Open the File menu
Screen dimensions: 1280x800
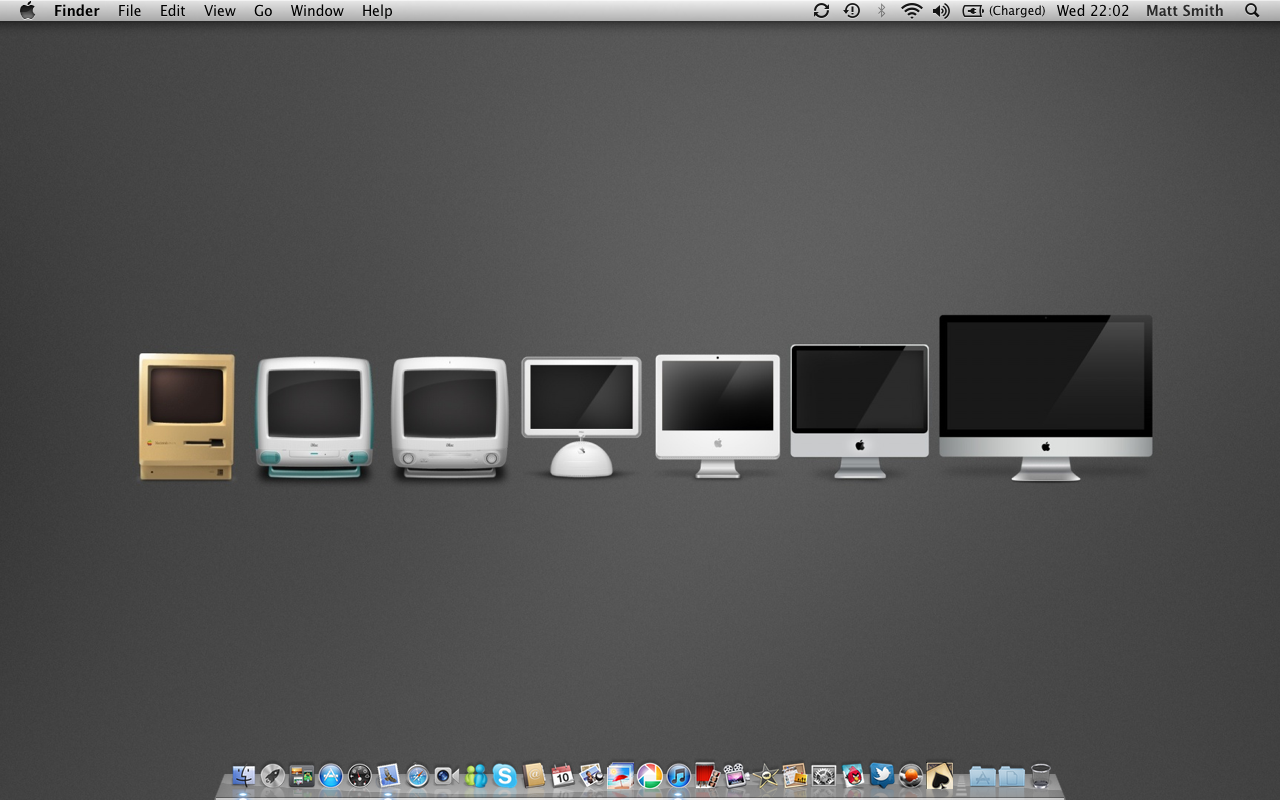[x=130, y=11]
